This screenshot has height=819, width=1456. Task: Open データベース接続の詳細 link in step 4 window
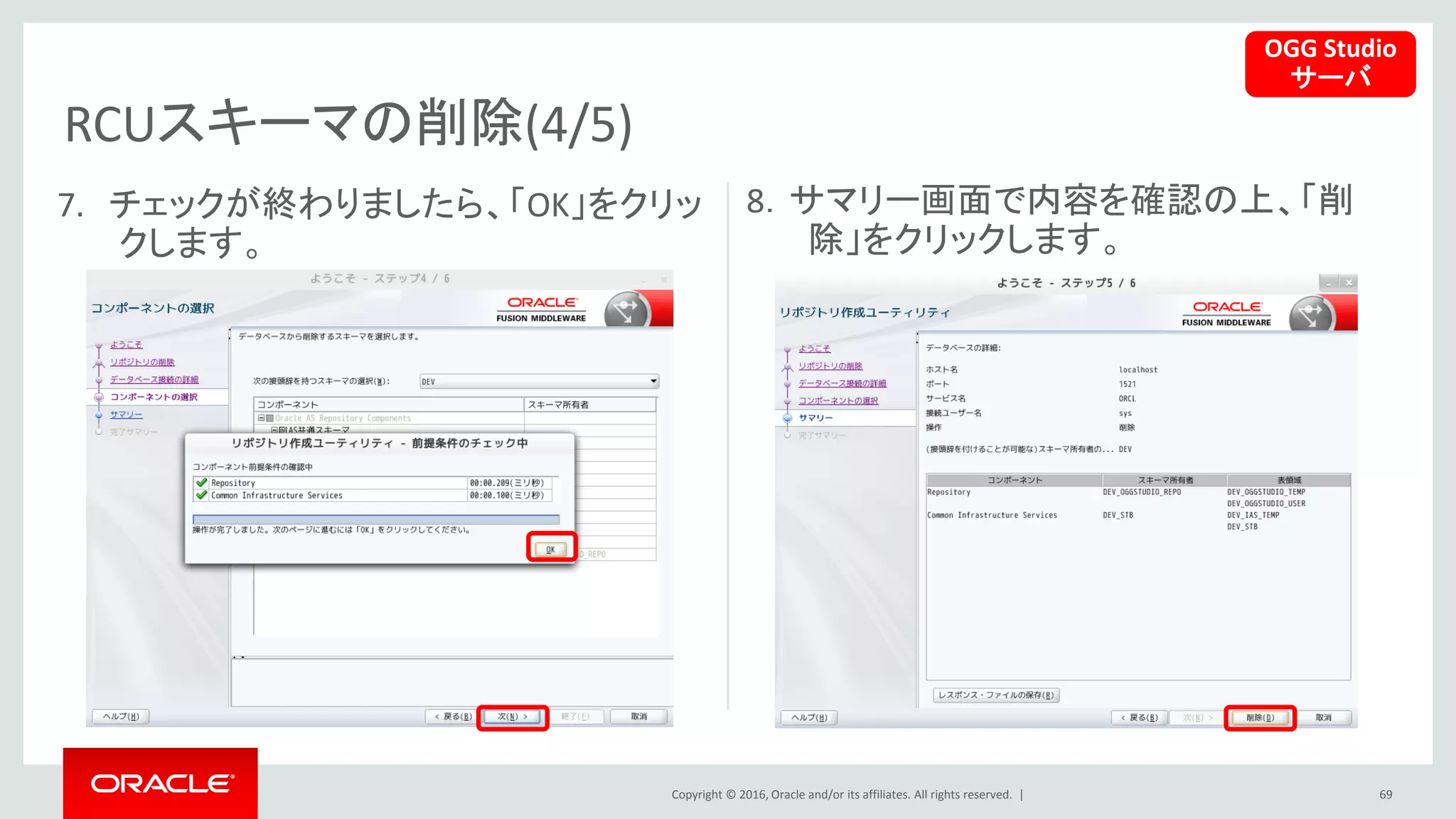pyautogui.click(x=154, y=380)
